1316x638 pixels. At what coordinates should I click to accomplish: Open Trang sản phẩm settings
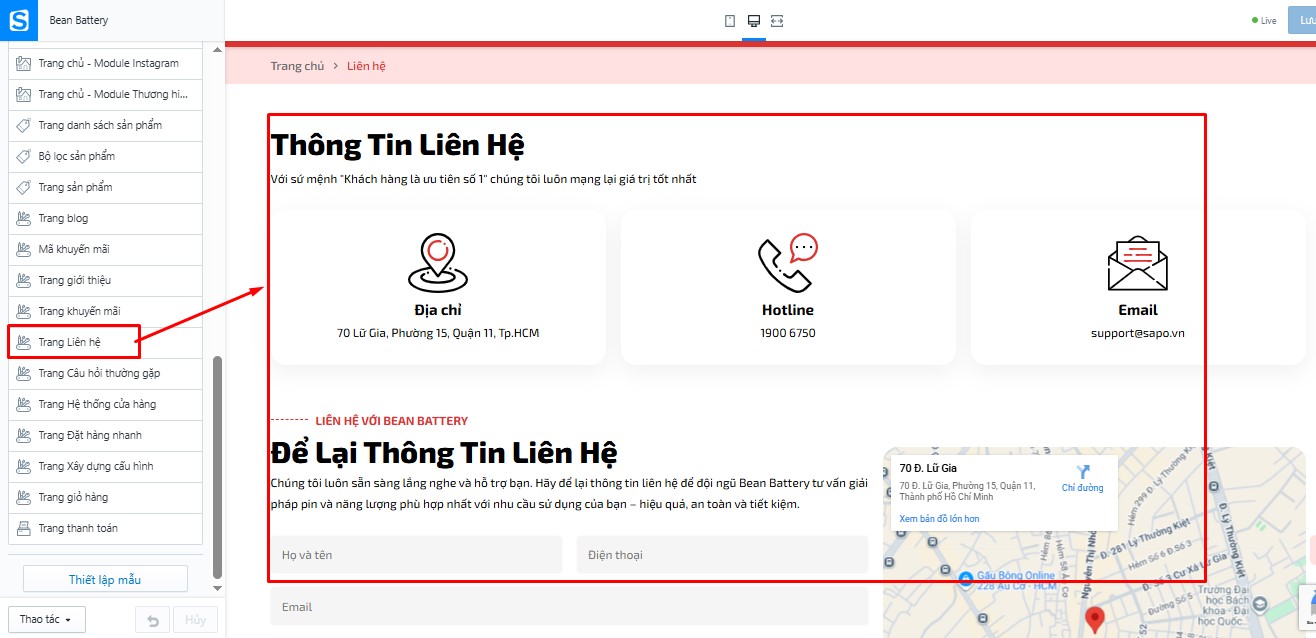(x=105, y=187)
